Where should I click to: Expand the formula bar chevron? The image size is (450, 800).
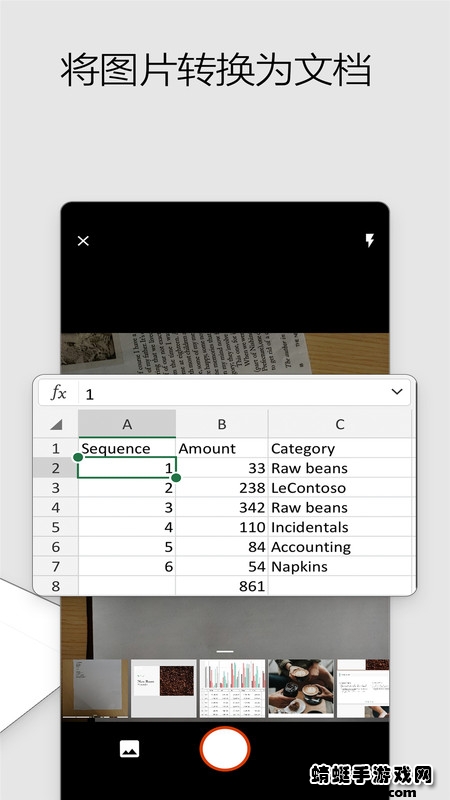[397, 392]
